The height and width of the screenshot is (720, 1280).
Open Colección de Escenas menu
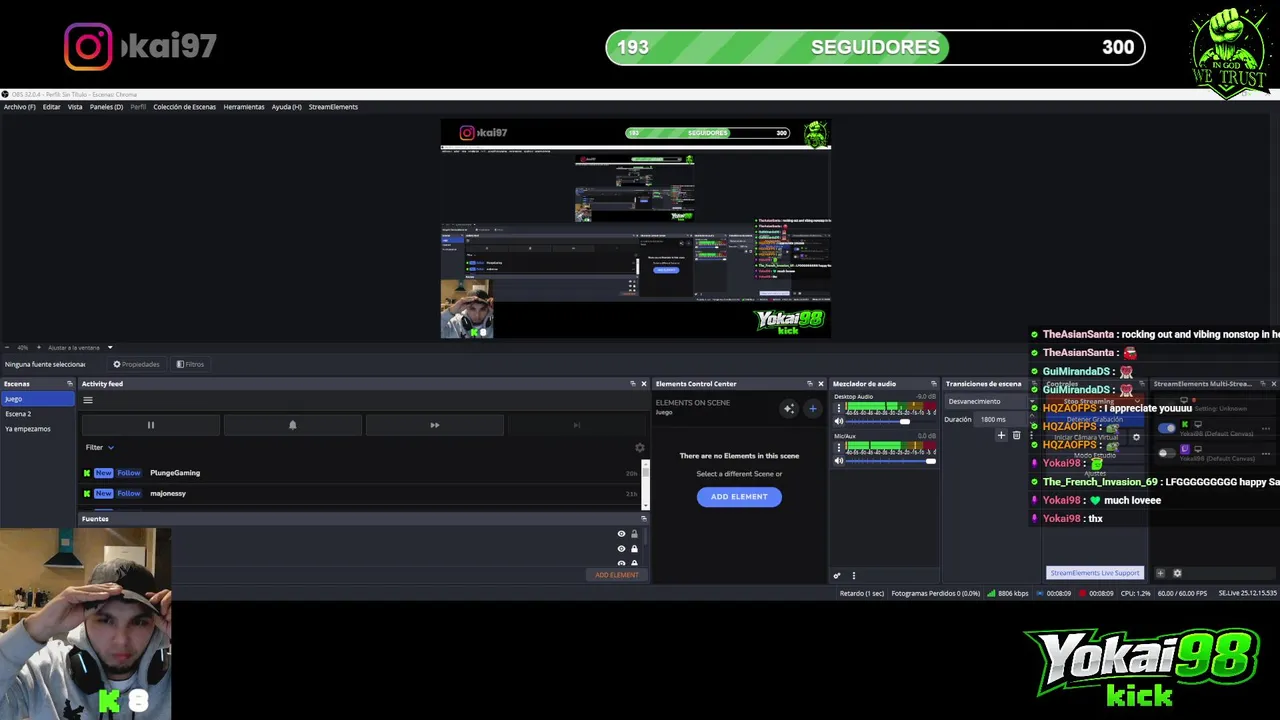[x=184, y=107]
